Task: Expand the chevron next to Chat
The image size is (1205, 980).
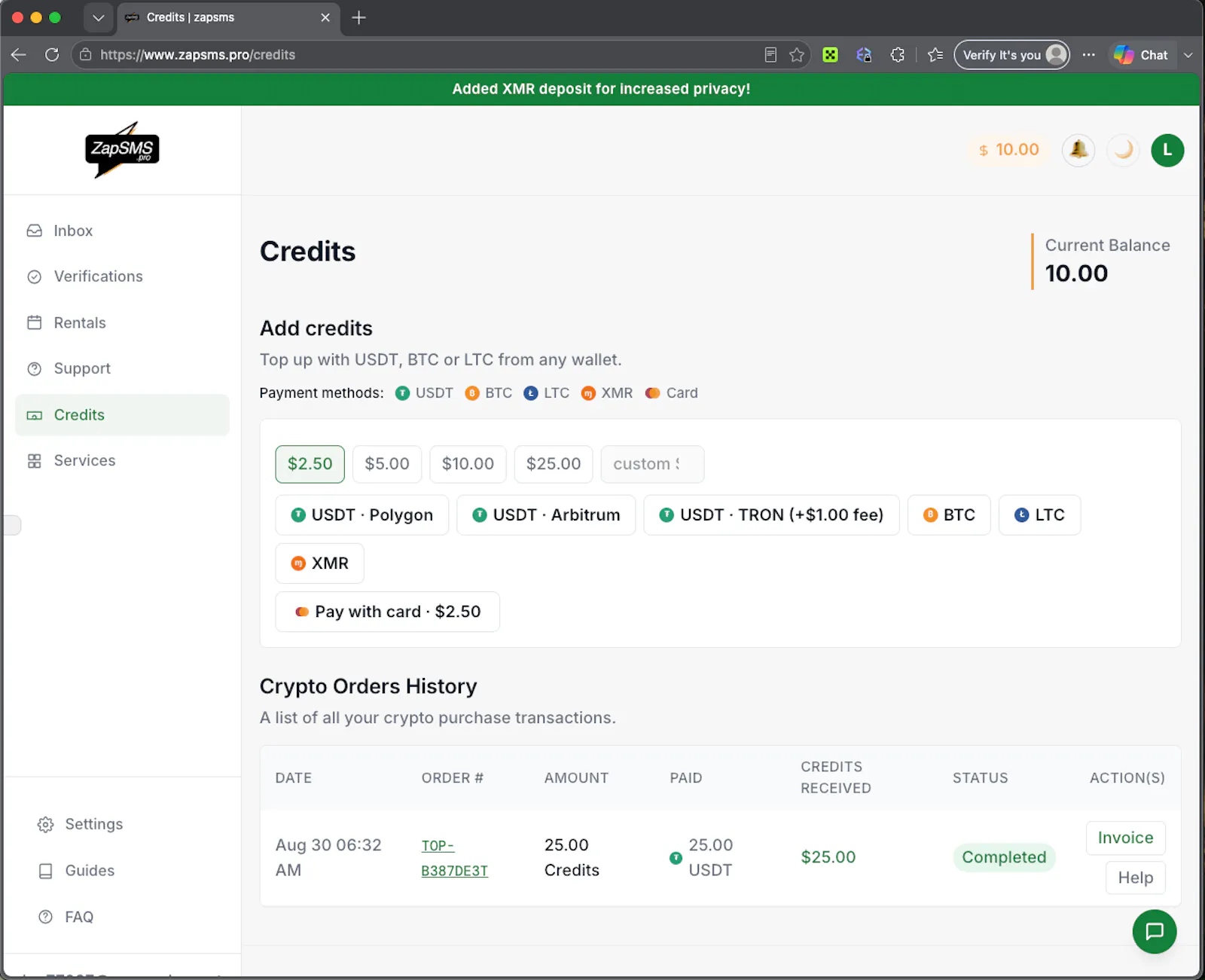Action: point(1188,55)
